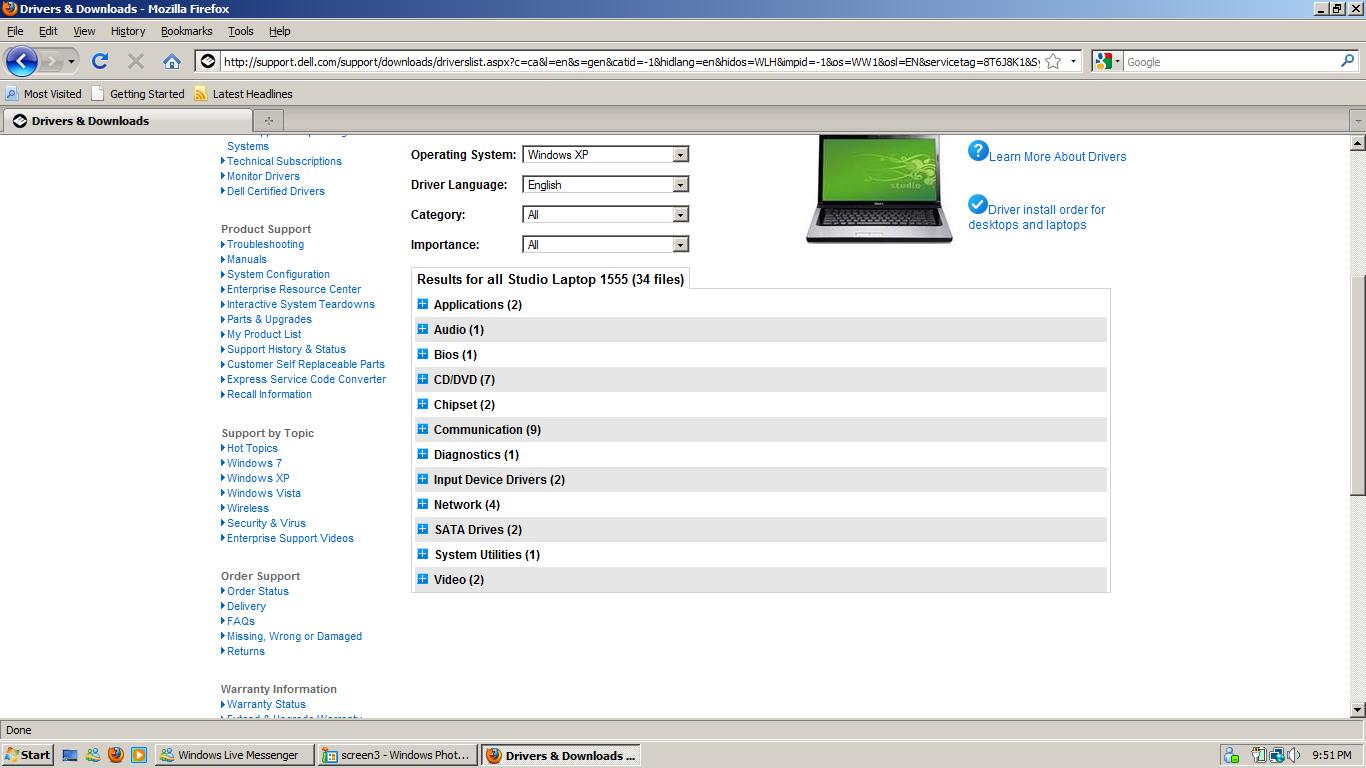Image resolution: width=1366 pixels, height=768 pixels.
Task: Open the Importance filter dropdown
Action: click(x=606, y=245)
